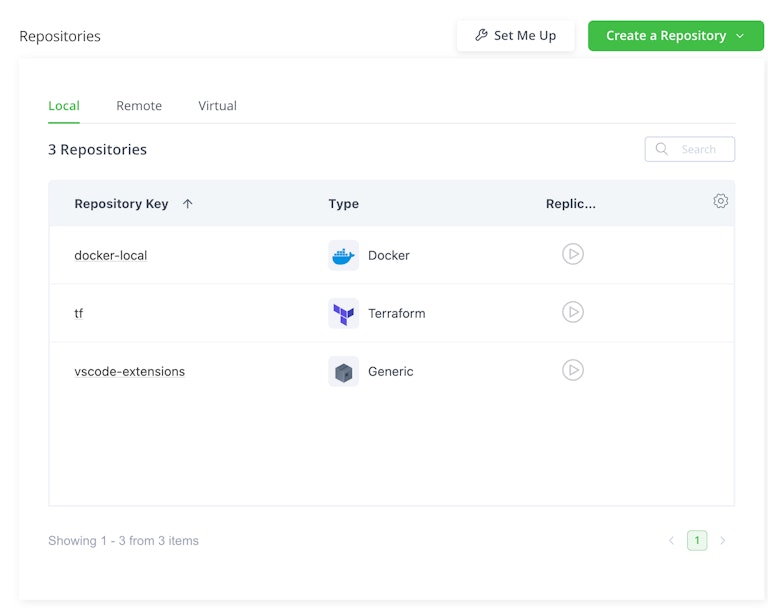Select the Local tab
768x608 pixels.
tap(64, 106)
